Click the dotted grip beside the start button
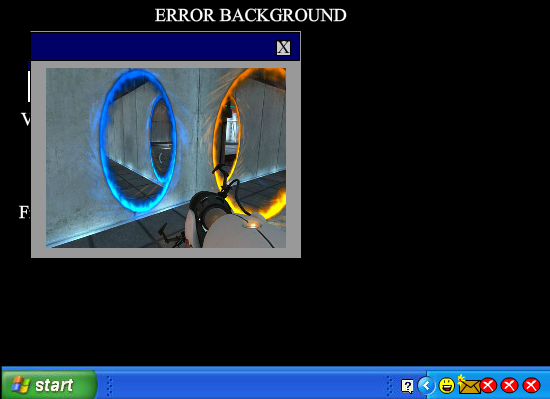 pyautogui.click(x=110, y=386)
